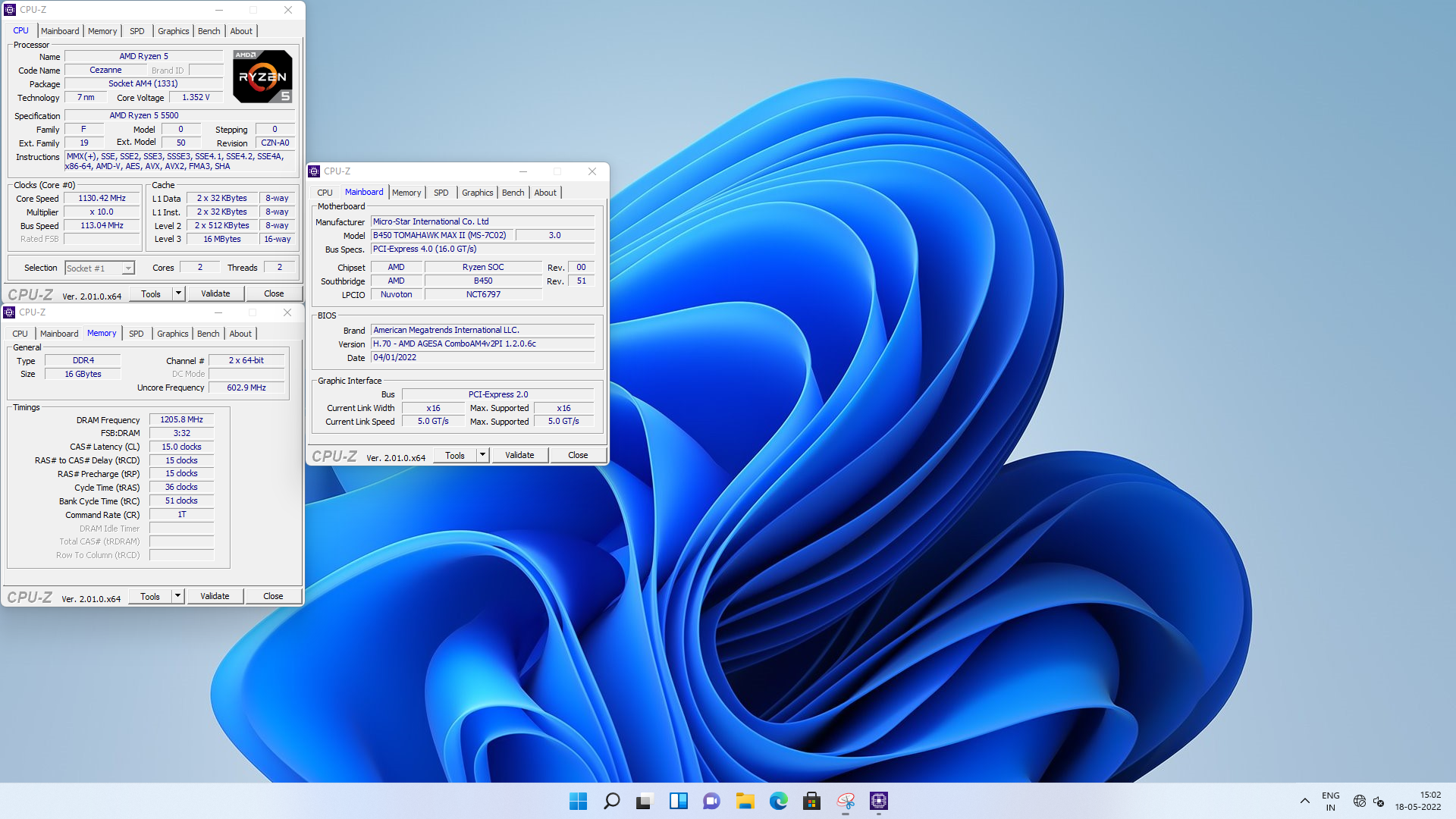
Task: Open network status tray icon
Action: [1359, 801]
